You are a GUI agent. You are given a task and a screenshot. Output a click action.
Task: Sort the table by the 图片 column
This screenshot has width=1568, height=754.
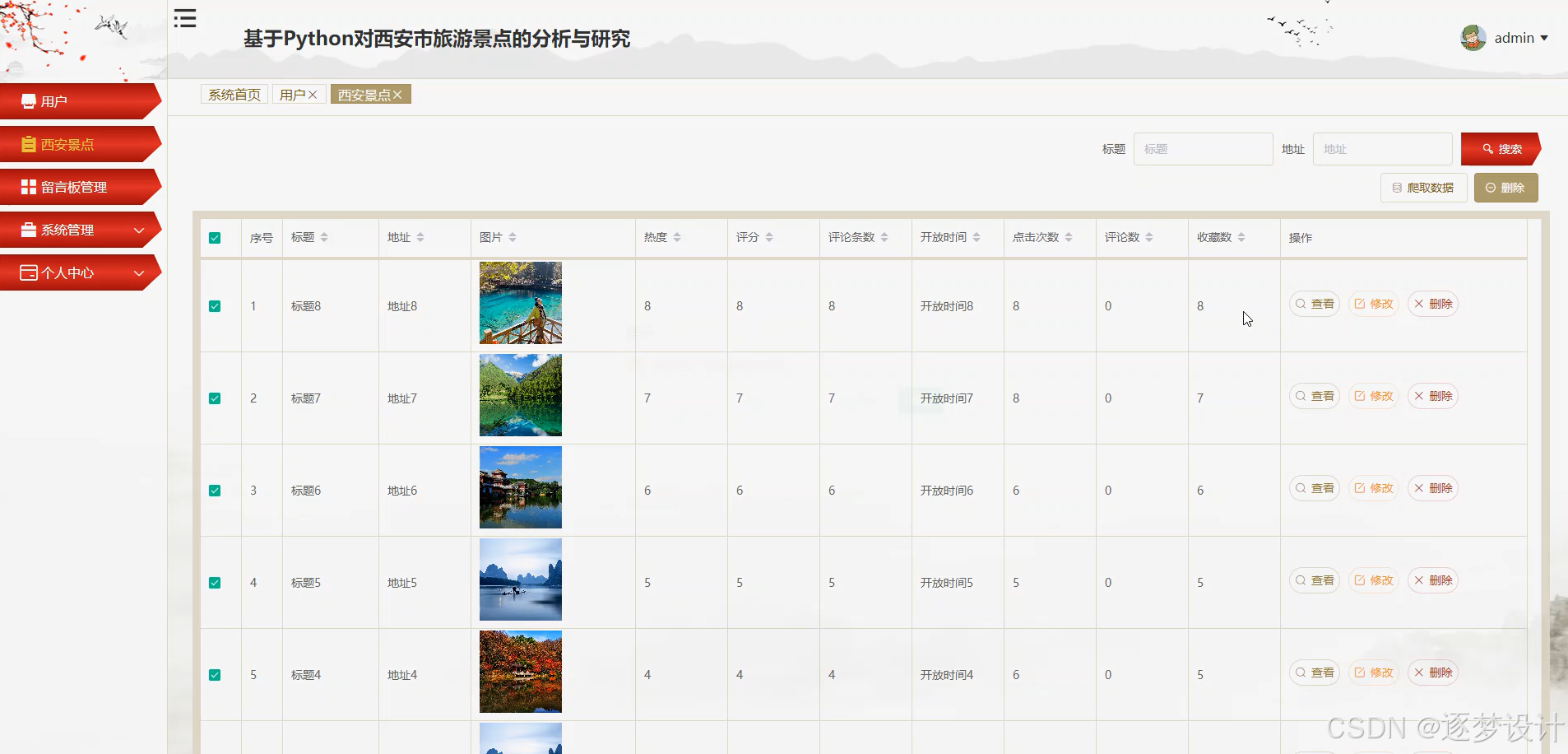[513, 237]
